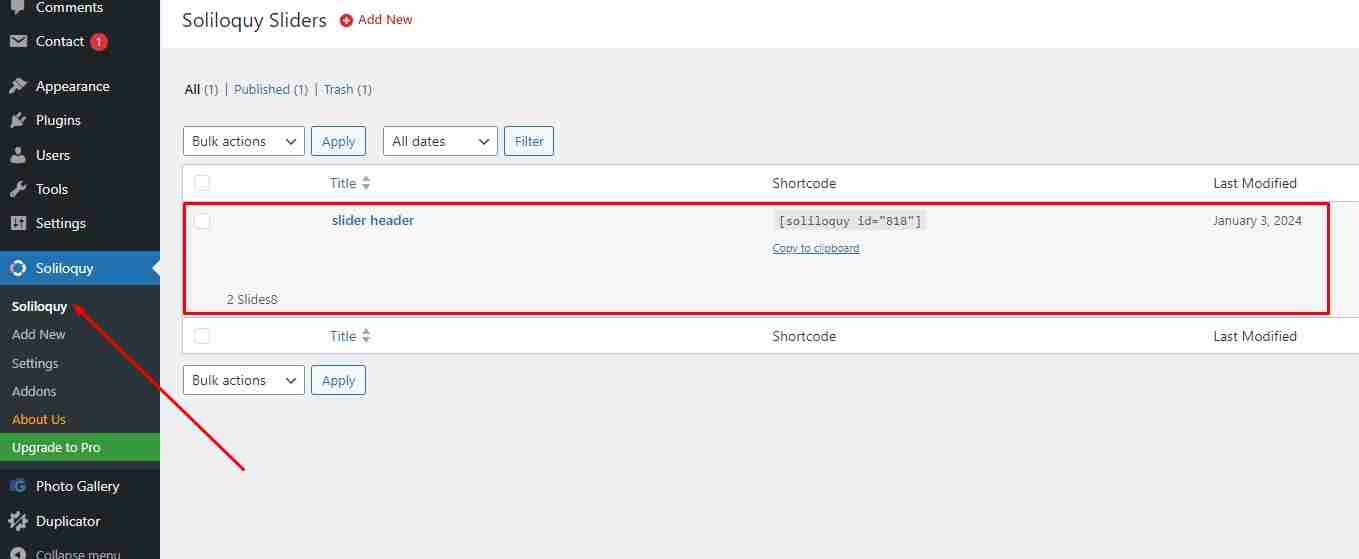Click Copy to clipboard link
This screenshot has width=1359, height=559.
816,248
